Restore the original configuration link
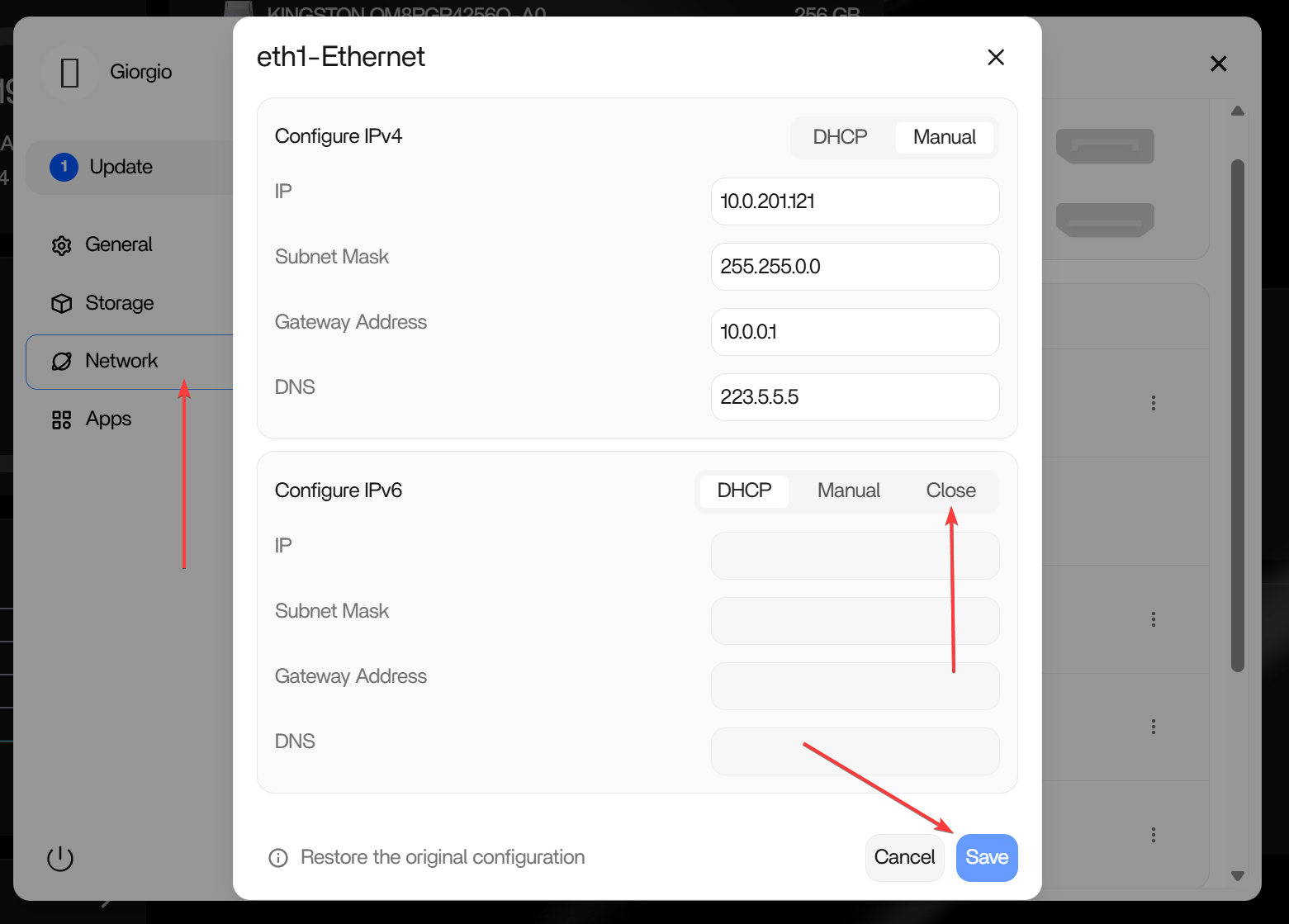This screenshot has height=924, width=1289. [x=443, y=858]
